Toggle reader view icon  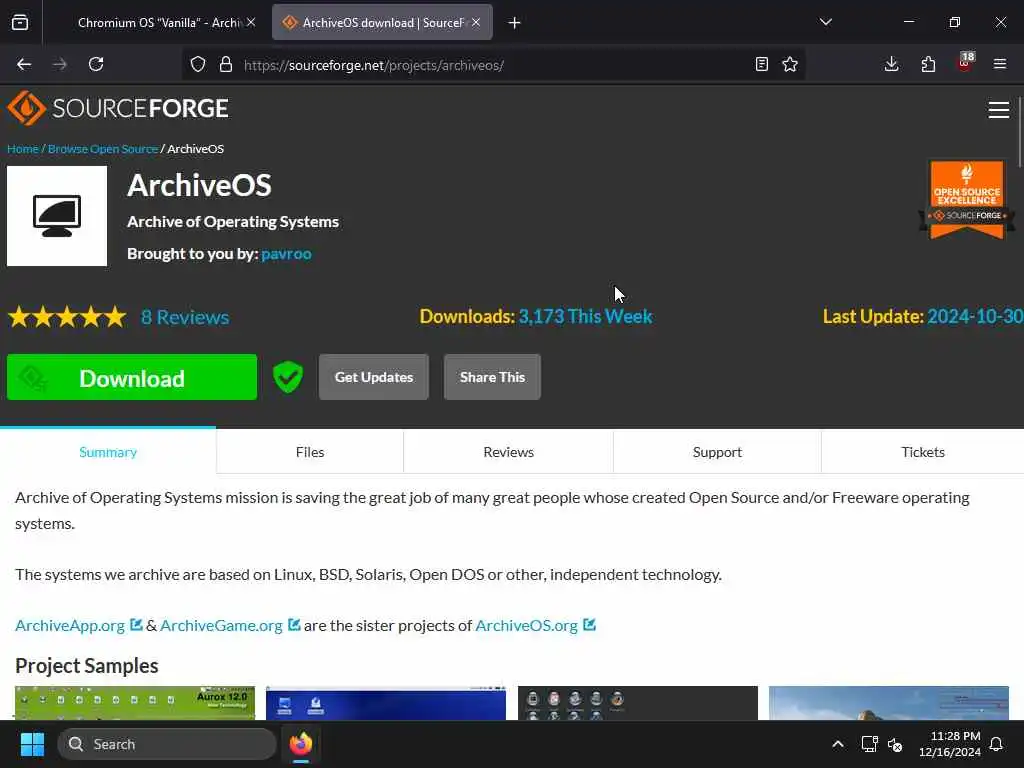(x=761, y=64)
